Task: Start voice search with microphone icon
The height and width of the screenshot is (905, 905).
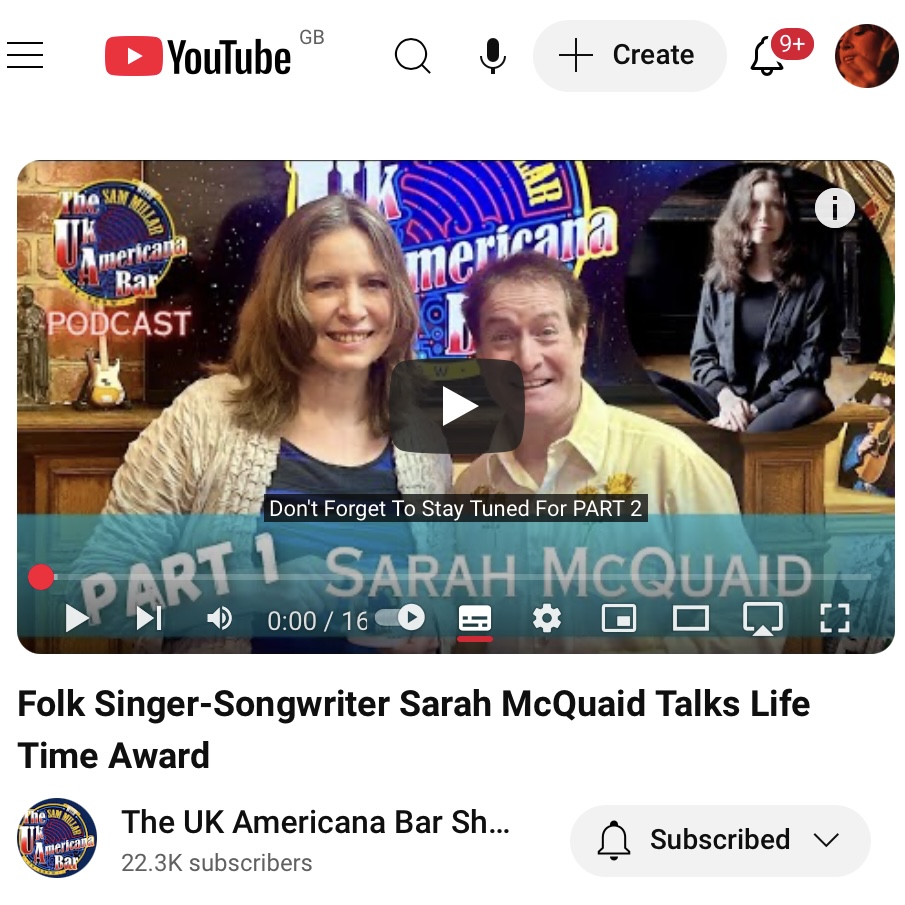Action: [x=493, y=56]
